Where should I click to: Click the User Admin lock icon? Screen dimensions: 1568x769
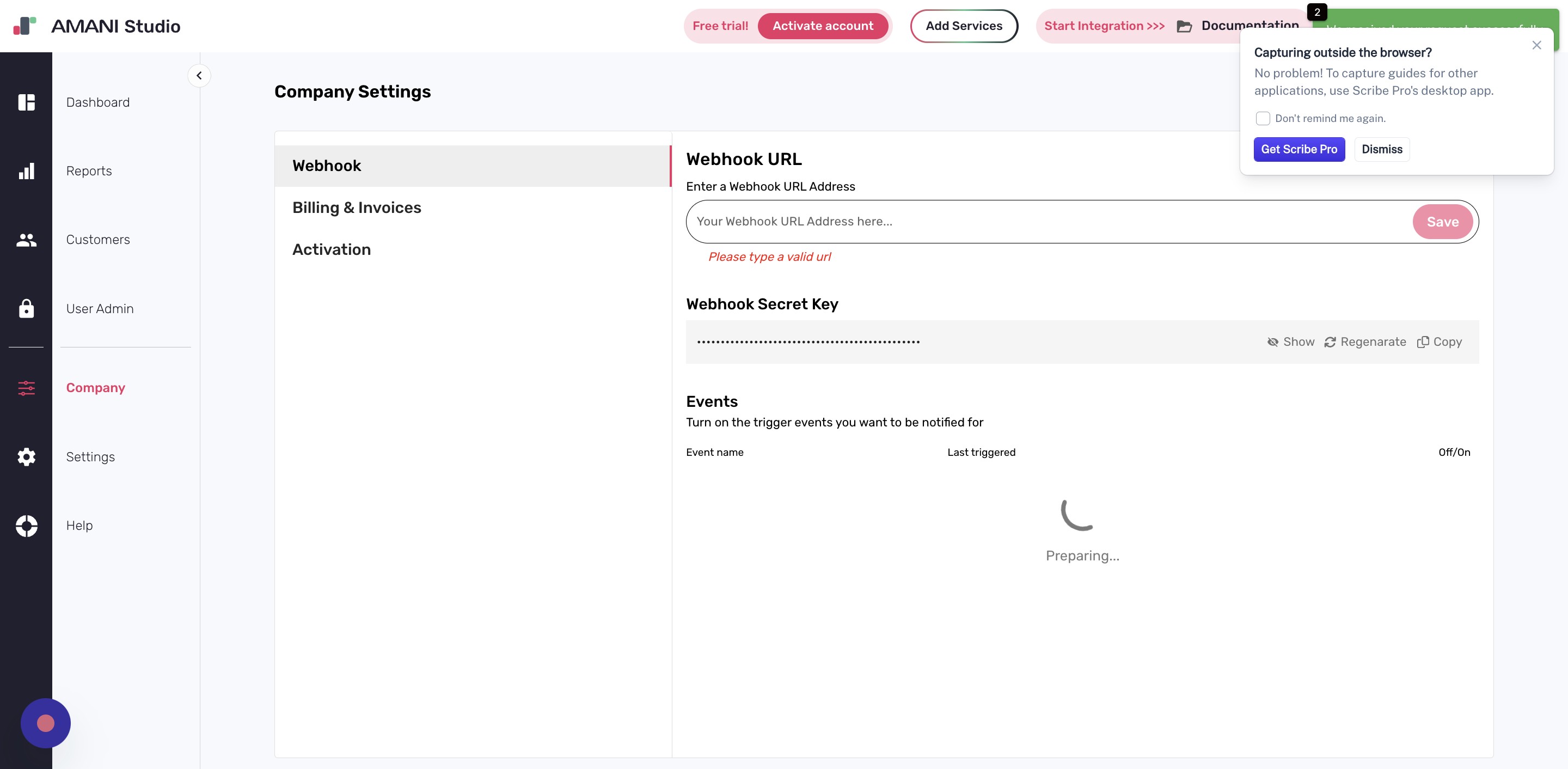click(x=27, y=309)
